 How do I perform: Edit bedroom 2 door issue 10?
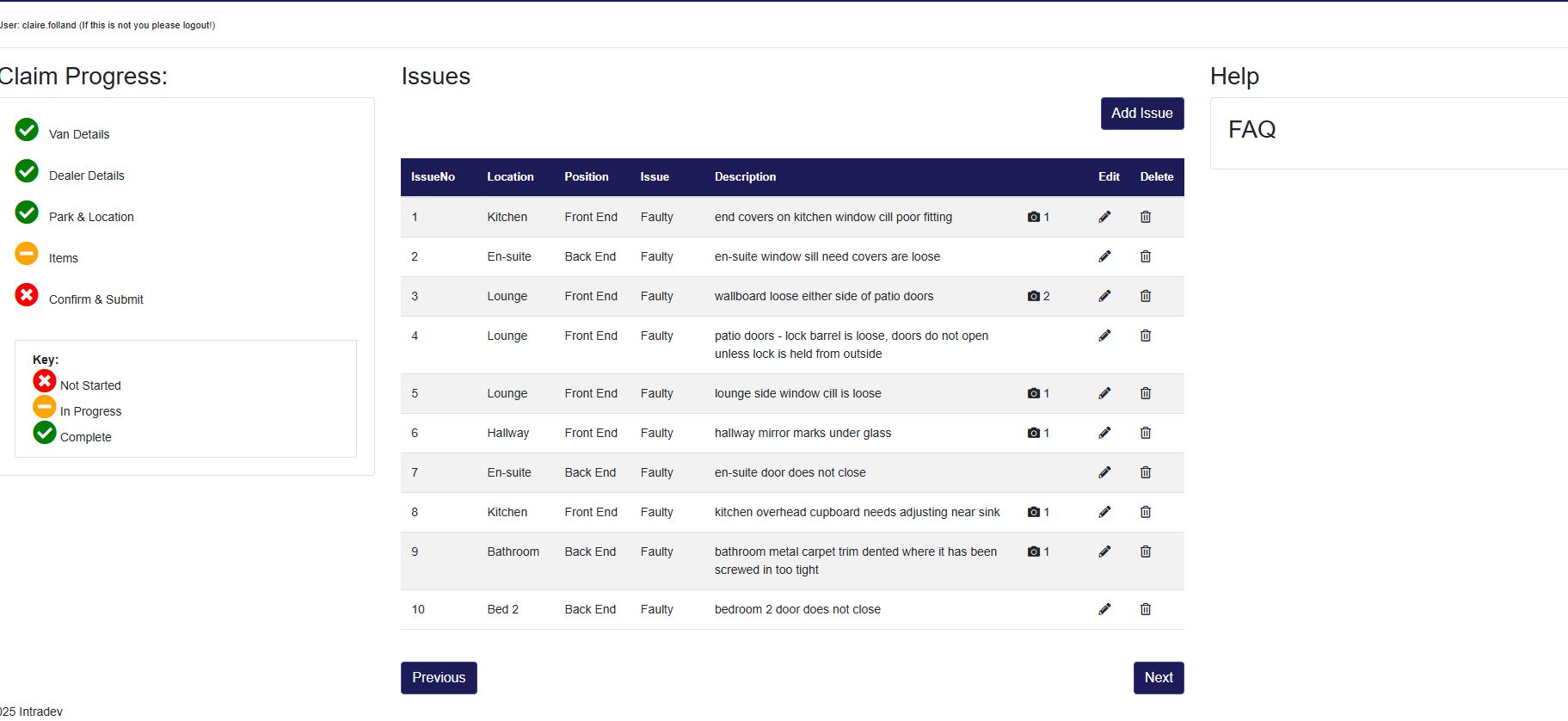pos(1104,609)
